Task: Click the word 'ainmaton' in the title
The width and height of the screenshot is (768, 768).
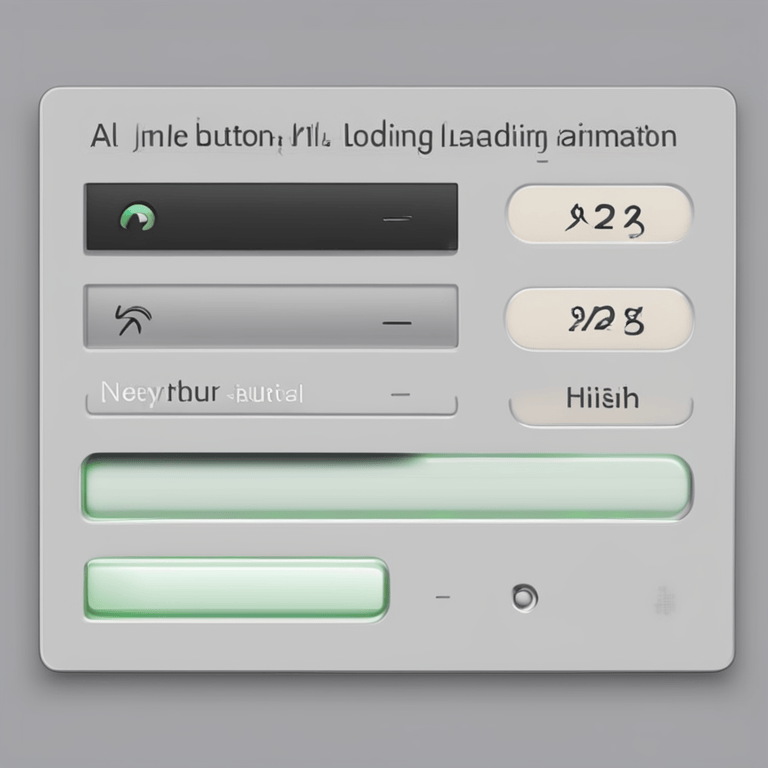Action: tap(617, 137)
